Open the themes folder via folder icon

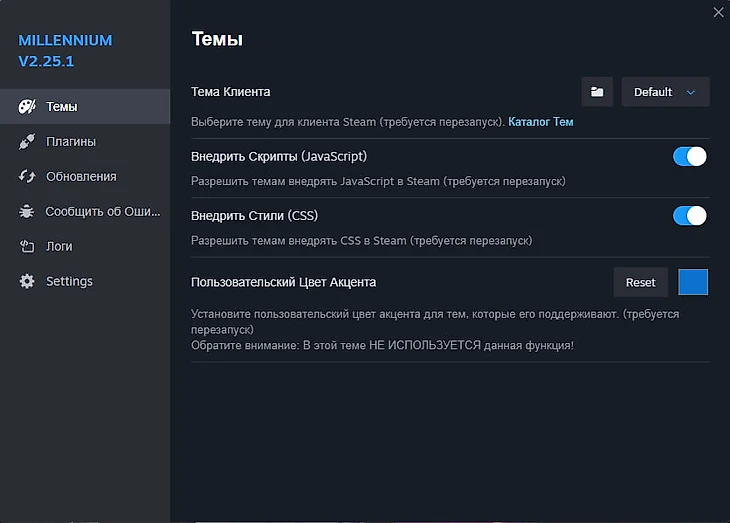point(597,92)
